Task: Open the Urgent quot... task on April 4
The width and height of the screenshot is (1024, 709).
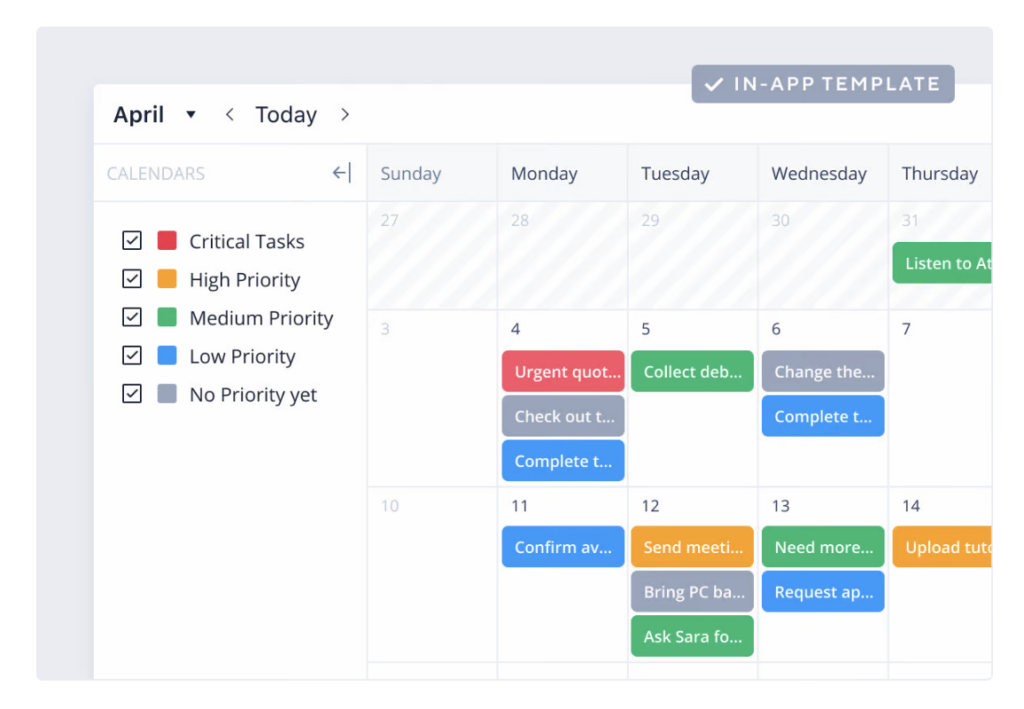Action: [562, 371]
